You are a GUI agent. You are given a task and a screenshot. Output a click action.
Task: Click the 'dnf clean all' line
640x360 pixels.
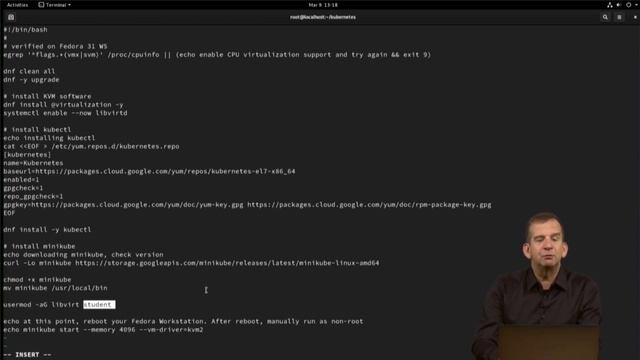coord(29,71)
